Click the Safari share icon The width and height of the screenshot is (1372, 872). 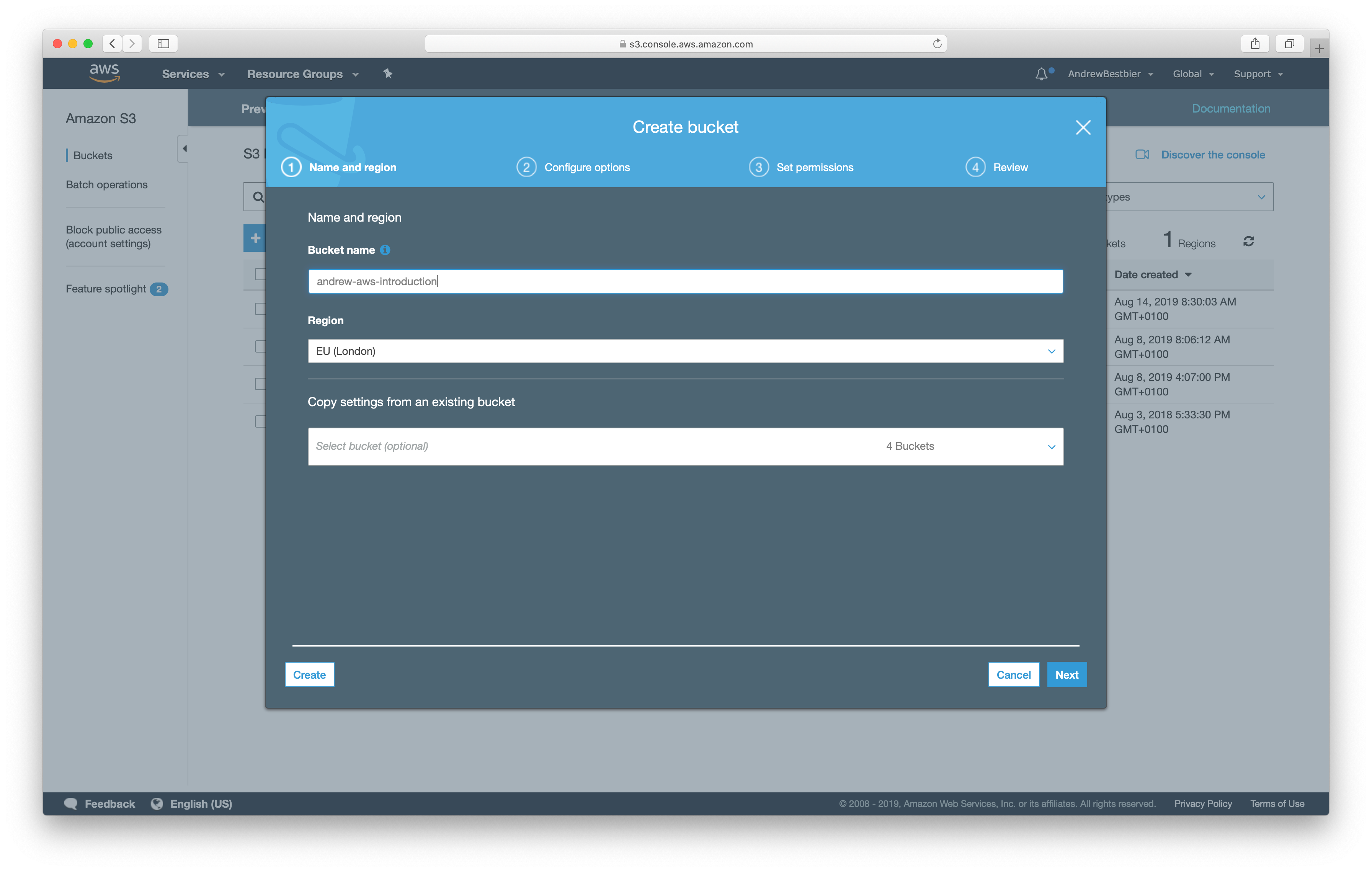point(1254,44)
